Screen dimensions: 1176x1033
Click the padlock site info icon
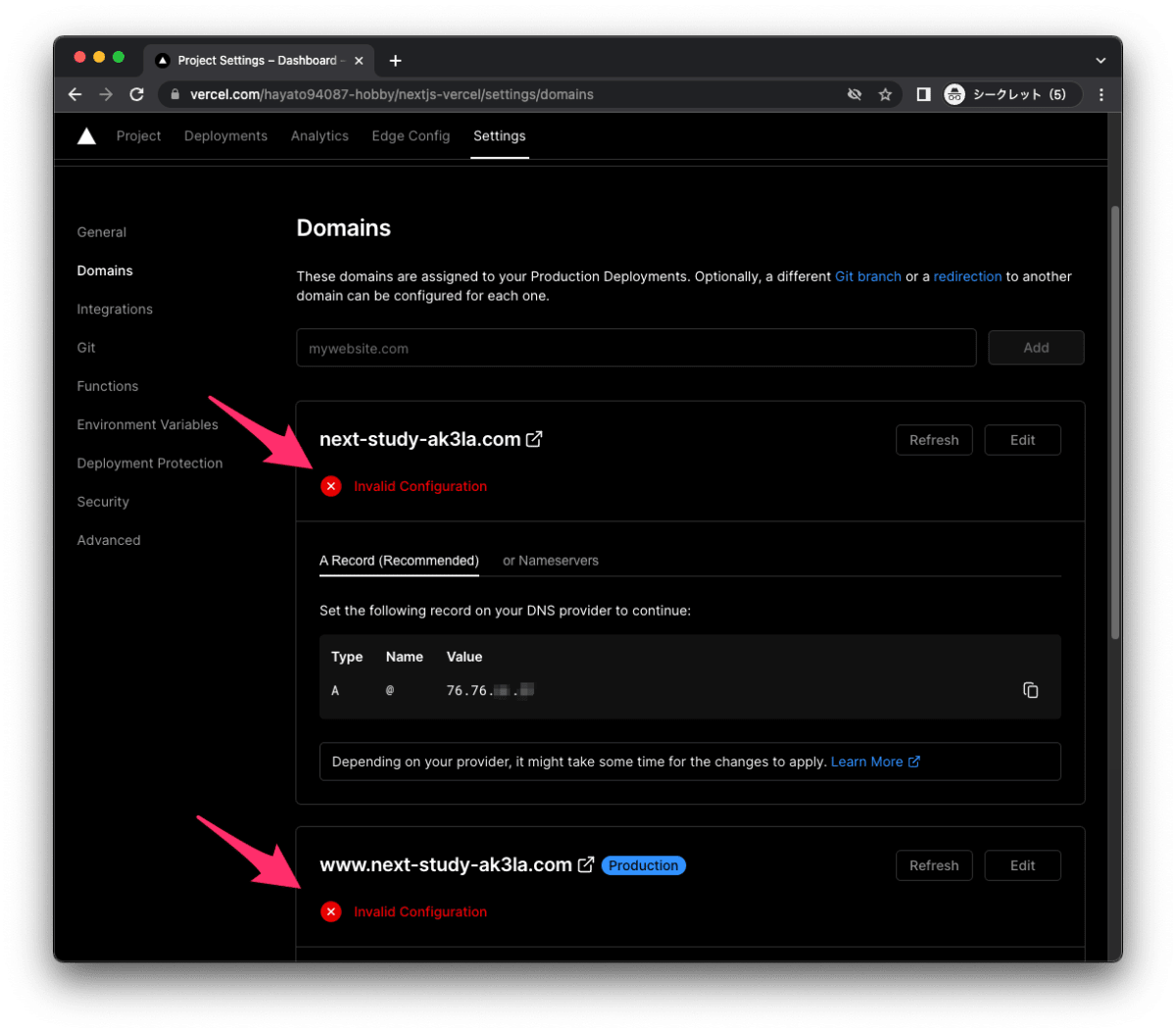click(175, 95)
